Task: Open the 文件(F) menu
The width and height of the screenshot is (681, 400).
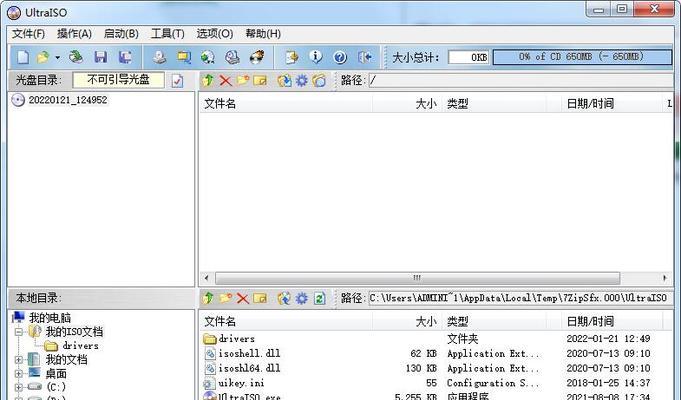Action: tap(28, 33)
